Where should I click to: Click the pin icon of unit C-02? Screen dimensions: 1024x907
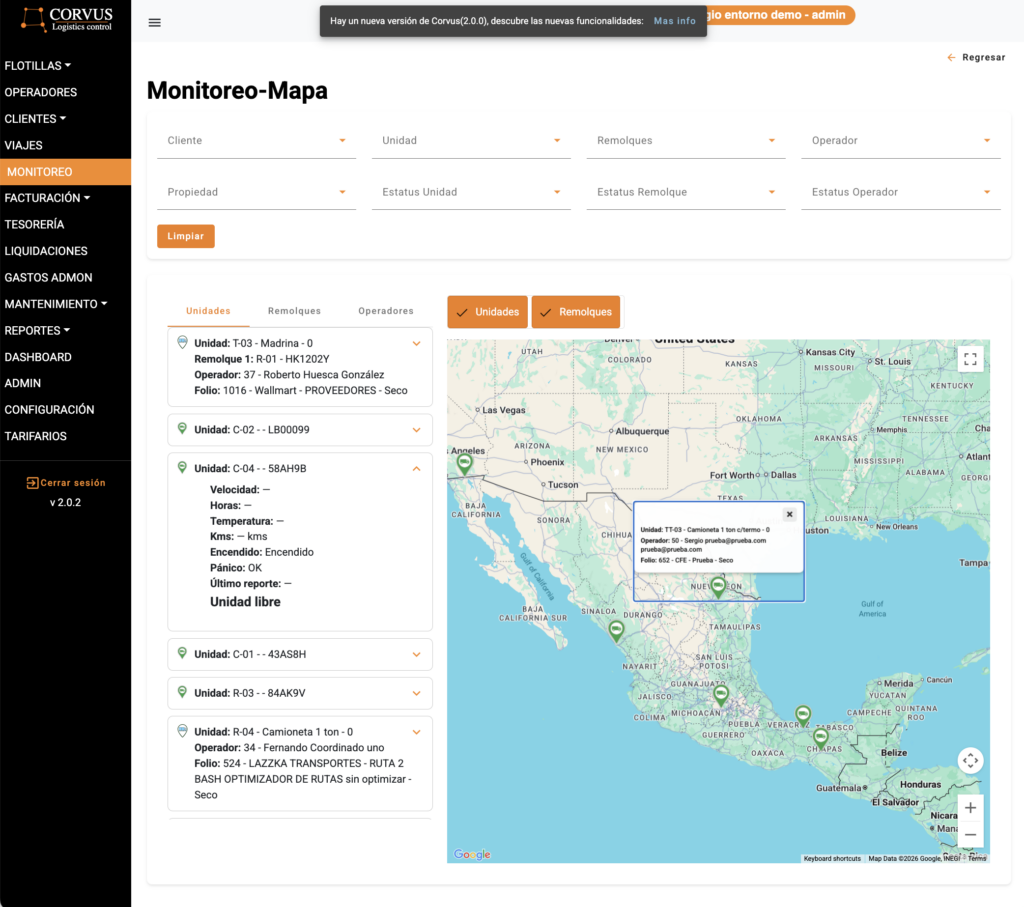pos(182,428)
